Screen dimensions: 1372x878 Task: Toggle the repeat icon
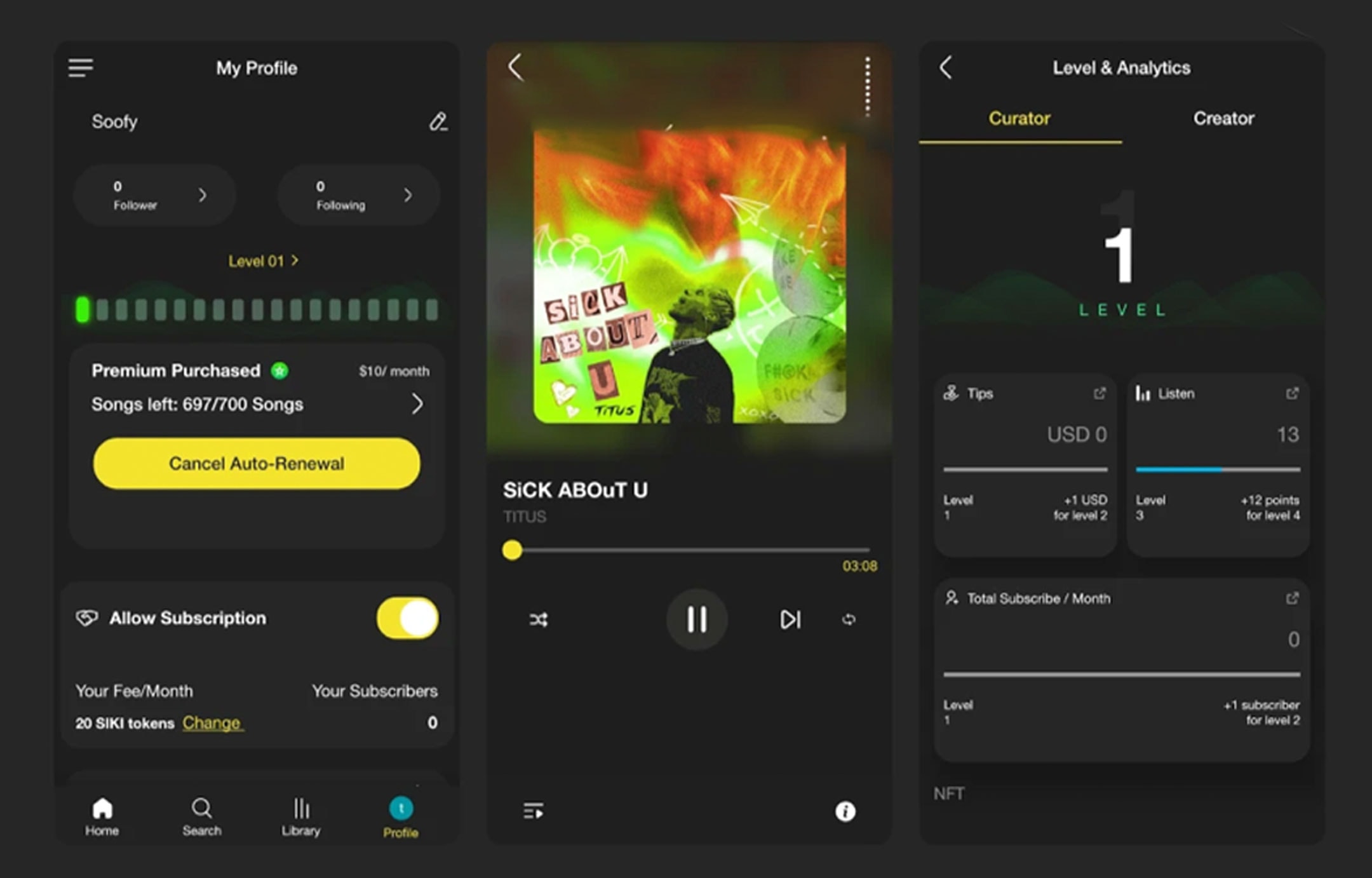click(849, 619)
